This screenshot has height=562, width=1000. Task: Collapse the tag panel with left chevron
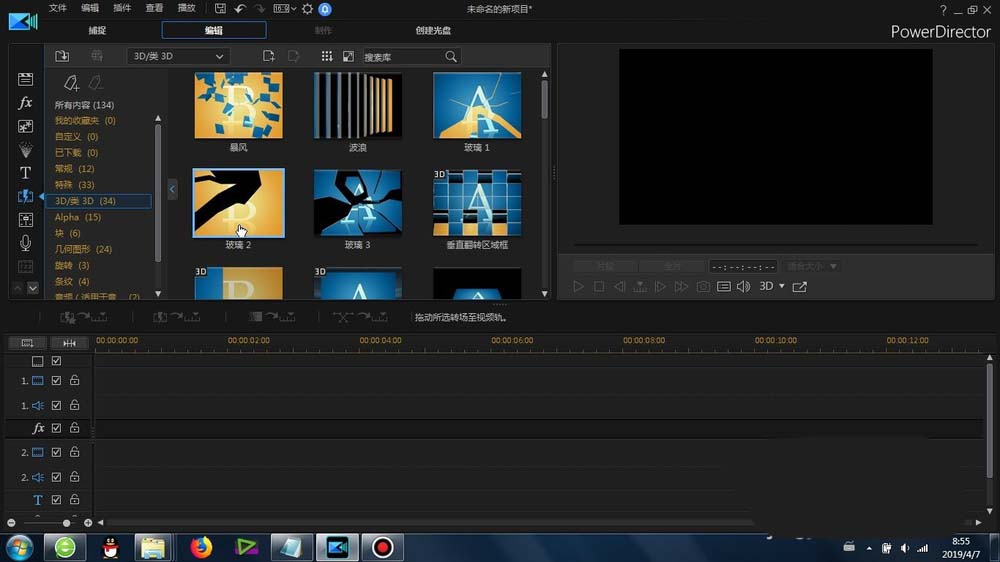pos(172,189)
